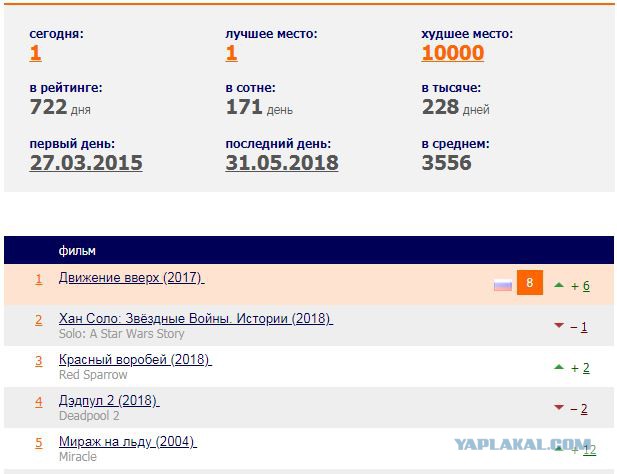Click orange rating badge 8
The height and width of the screenshot is (474, 617).
530,282
